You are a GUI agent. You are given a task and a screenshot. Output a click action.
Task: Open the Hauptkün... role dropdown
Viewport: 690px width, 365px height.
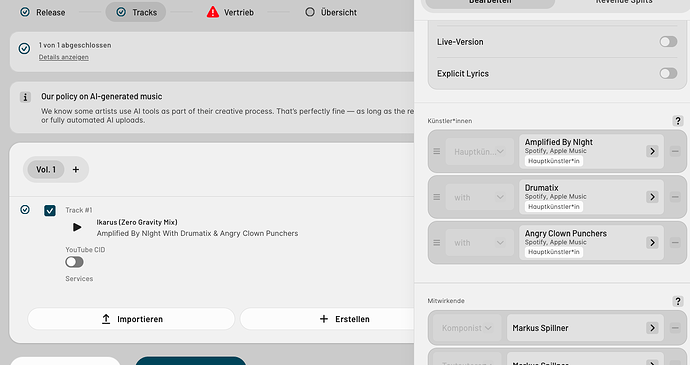point(480,152)
